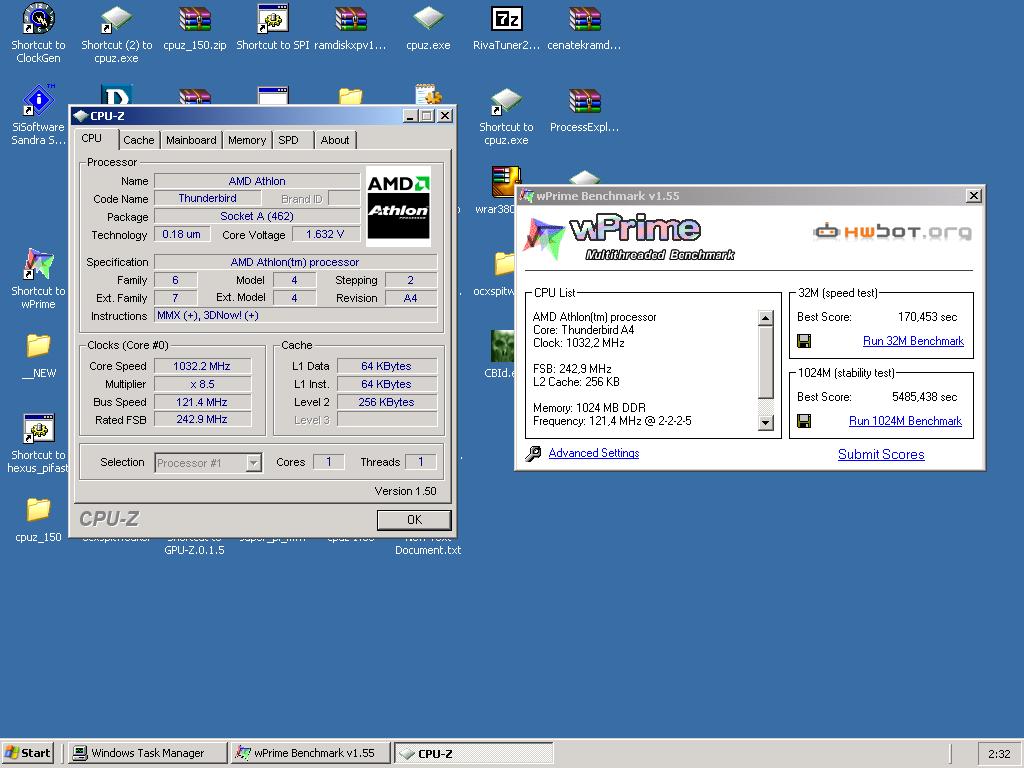This screenshot has width=1024, height=768.
Task: Click the CPU List scrollbar thumb
Action: 765,362
